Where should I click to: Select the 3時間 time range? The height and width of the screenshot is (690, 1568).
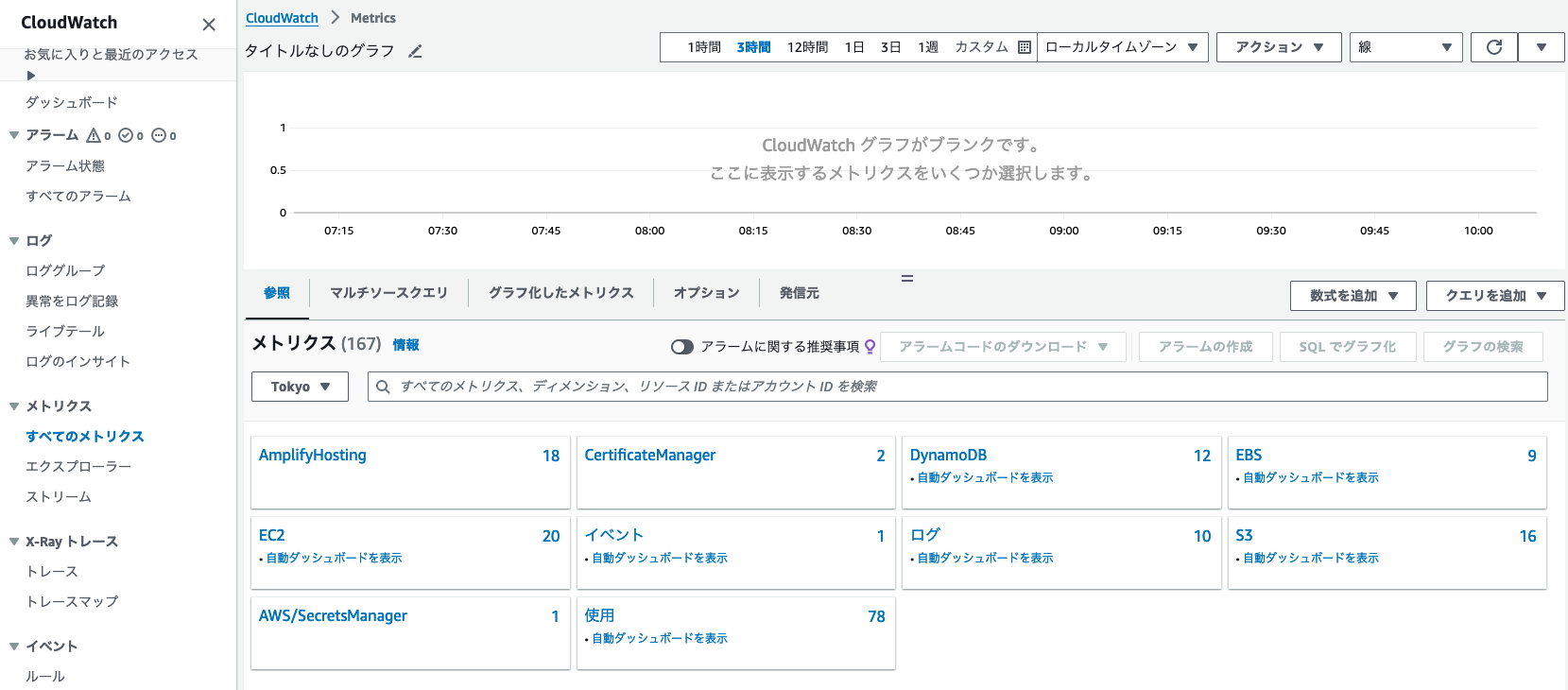[753, 47]
